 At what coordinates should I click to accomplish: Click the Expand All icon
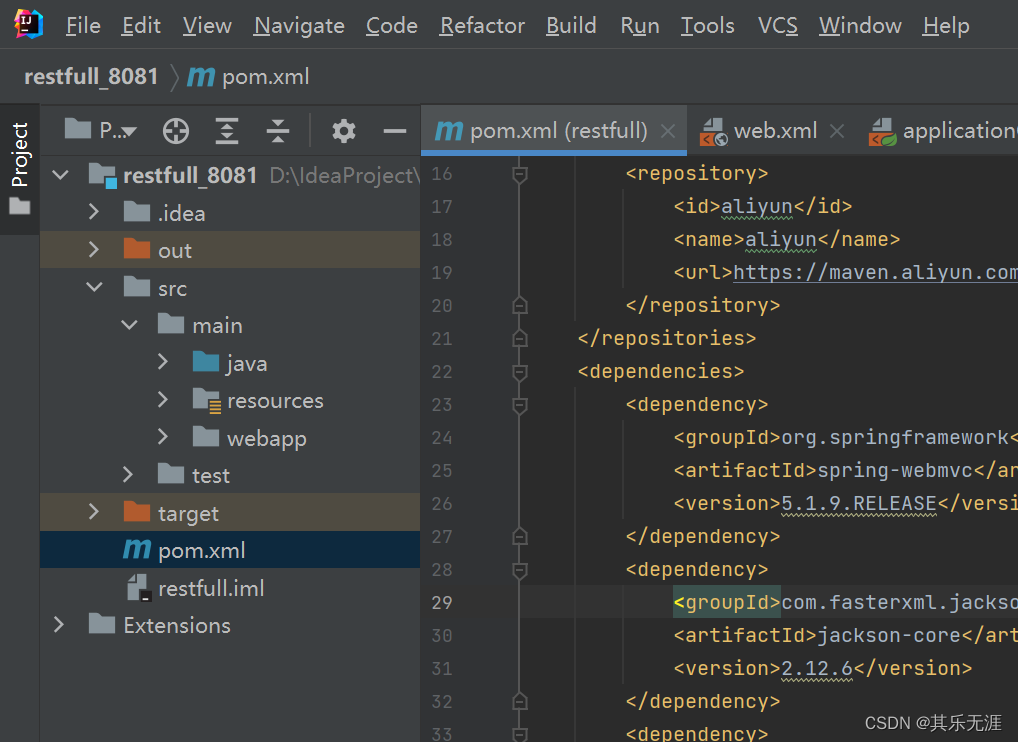[x=227, y=131]
